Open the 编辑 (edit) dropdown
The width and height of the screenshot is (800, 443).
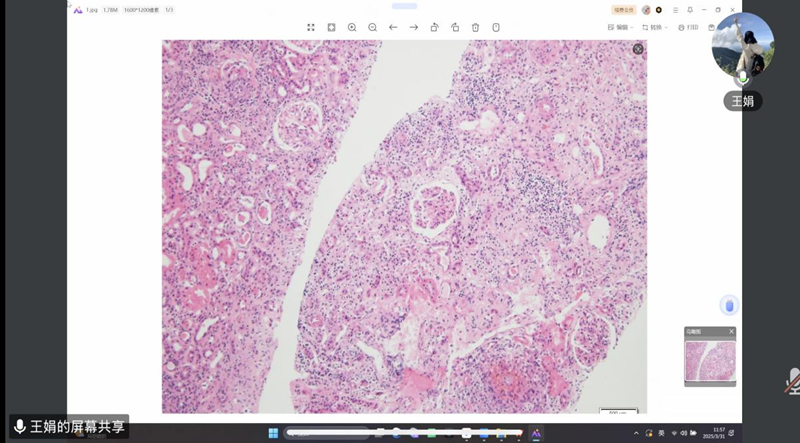click(x=620, y=28)
